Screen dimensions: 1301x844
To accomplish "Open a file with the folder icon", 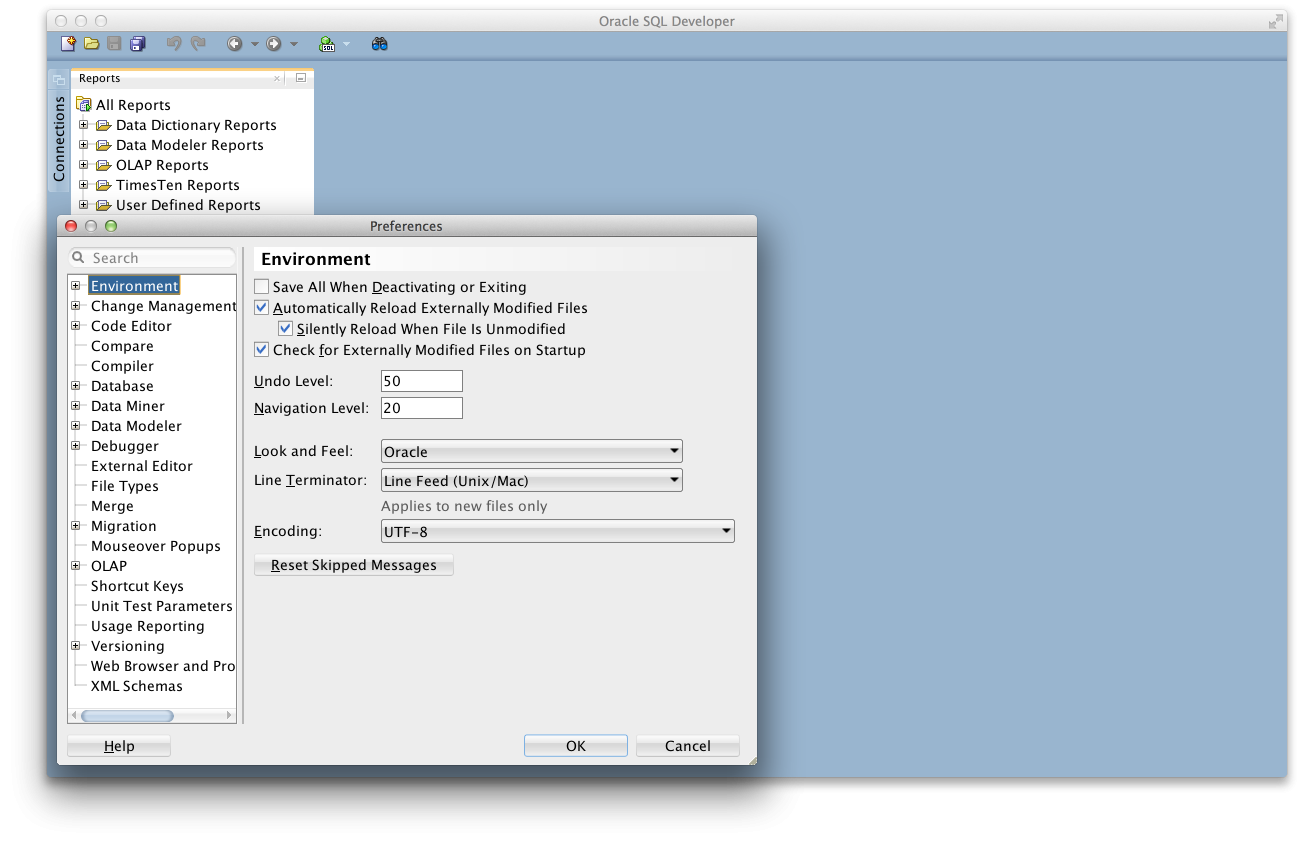I will (91, 44).
